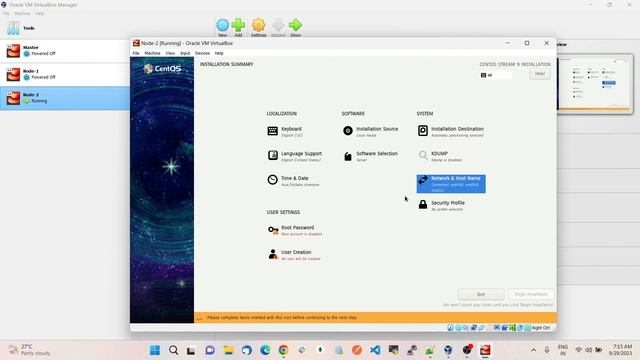Open Time & Date configuration
This screenshot has height=360, width=640.
tap(293, 181)
